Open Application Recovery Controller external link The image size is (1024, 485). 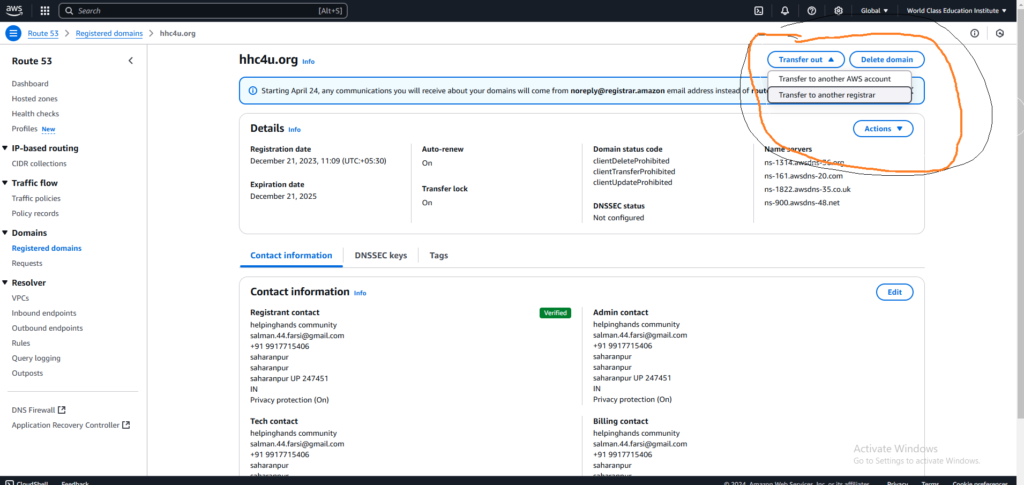[x=71, y=425]
